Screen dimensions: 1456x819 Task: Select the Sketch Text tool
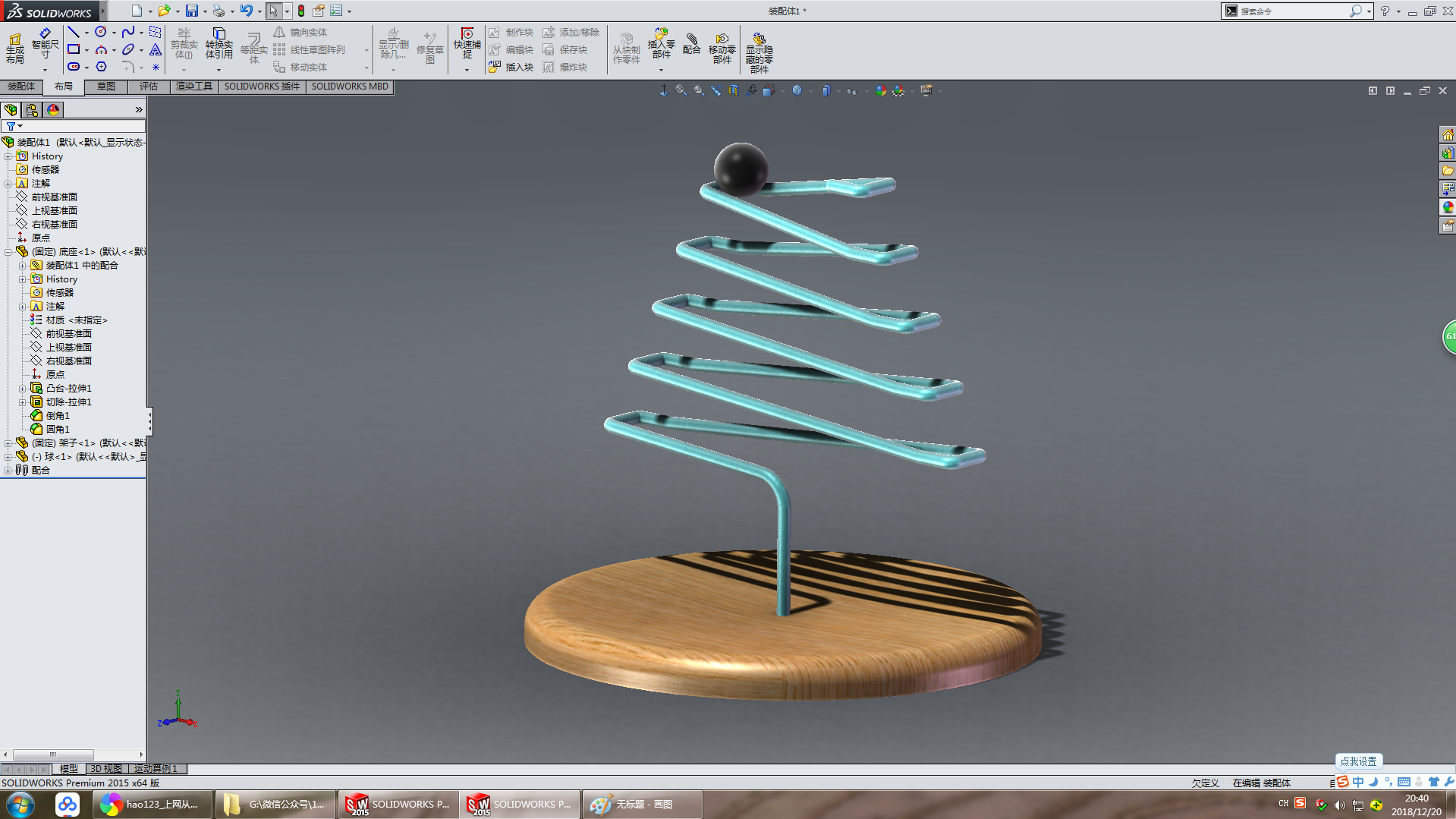[x=156, y=49]
